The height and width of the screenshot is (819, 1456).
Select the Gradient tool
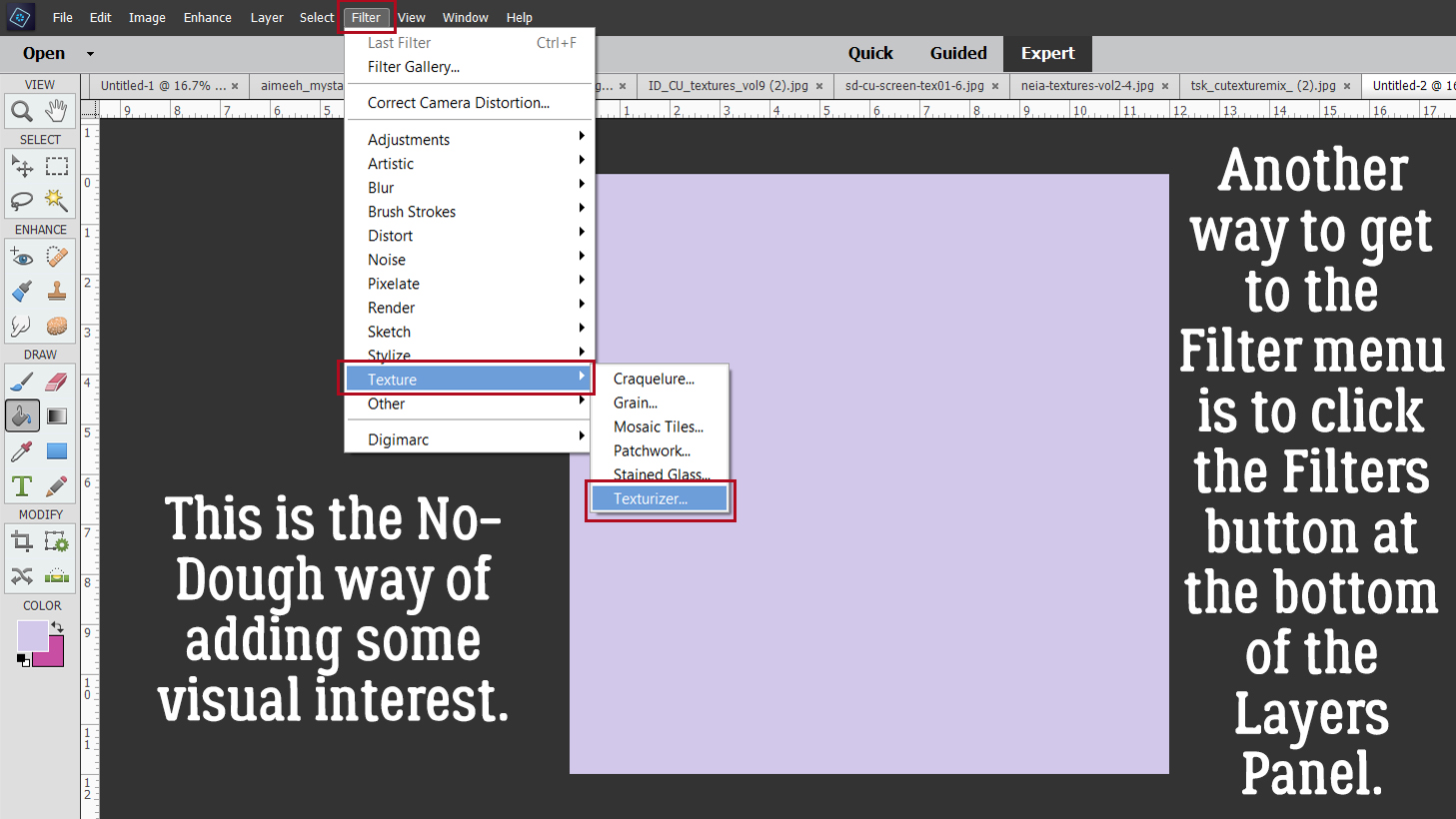57,415
